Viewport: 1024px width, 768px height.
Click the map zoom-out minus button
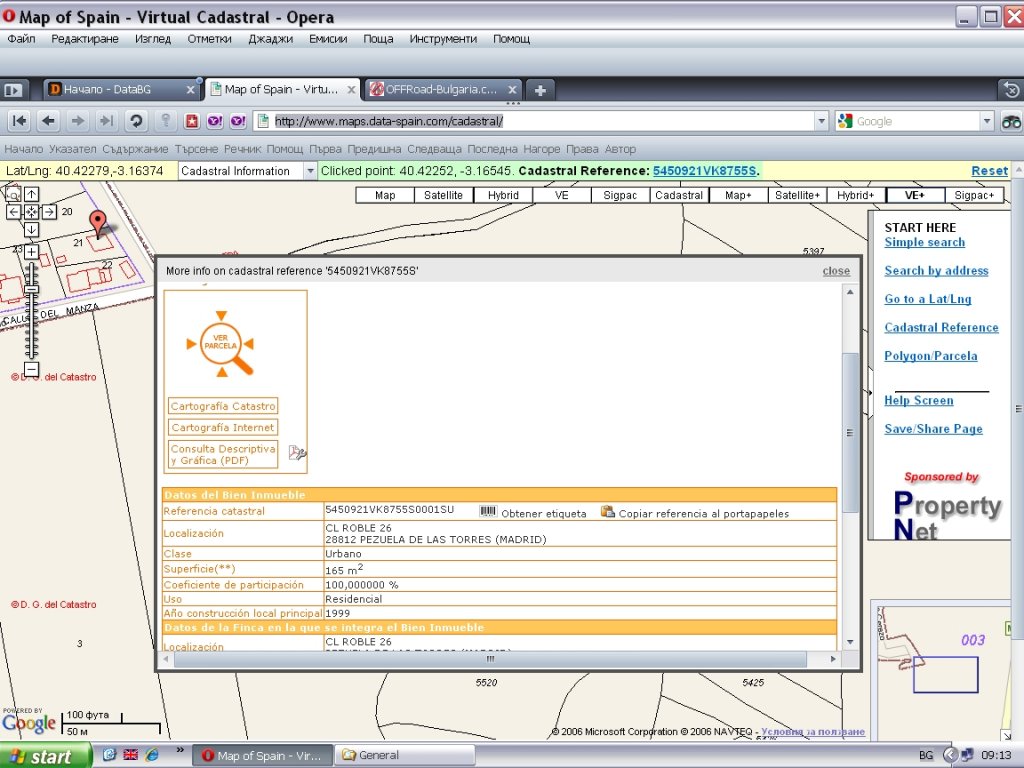31,369
